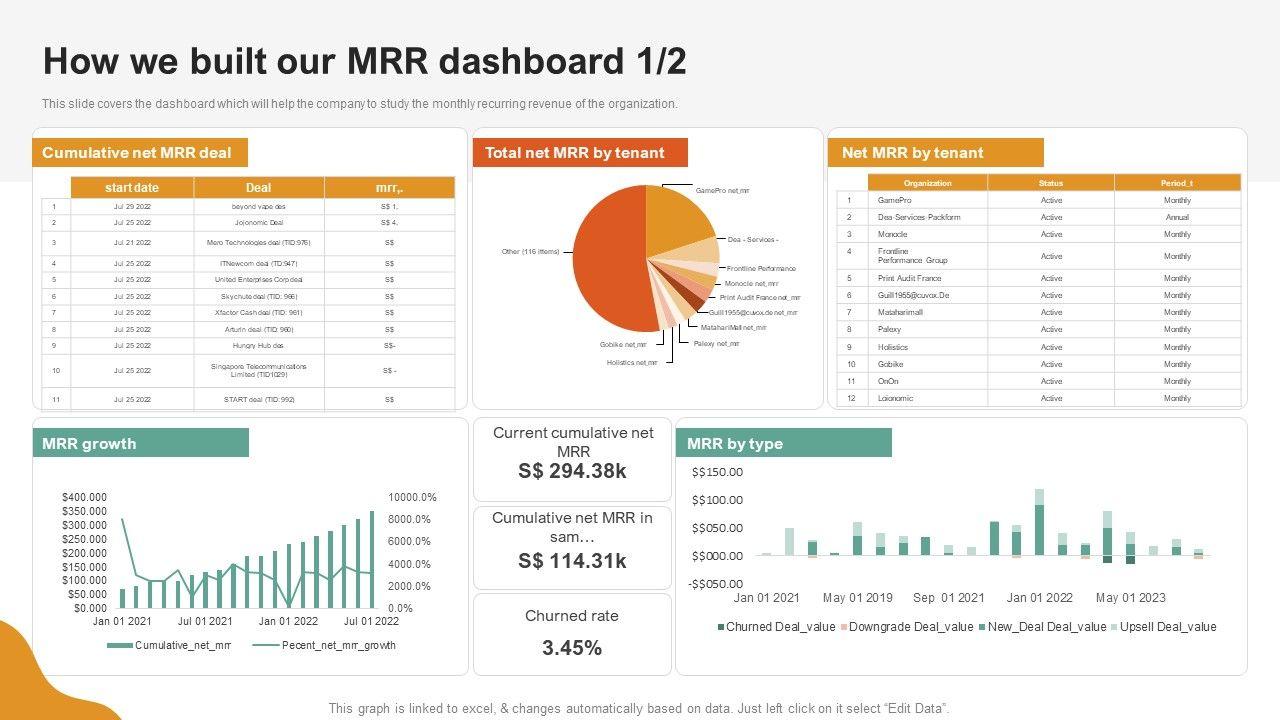Select "Skychute deal (TID: 966)" in the deal table
Viewport: 1280px width, 720px height.
[x=258, y=297]
